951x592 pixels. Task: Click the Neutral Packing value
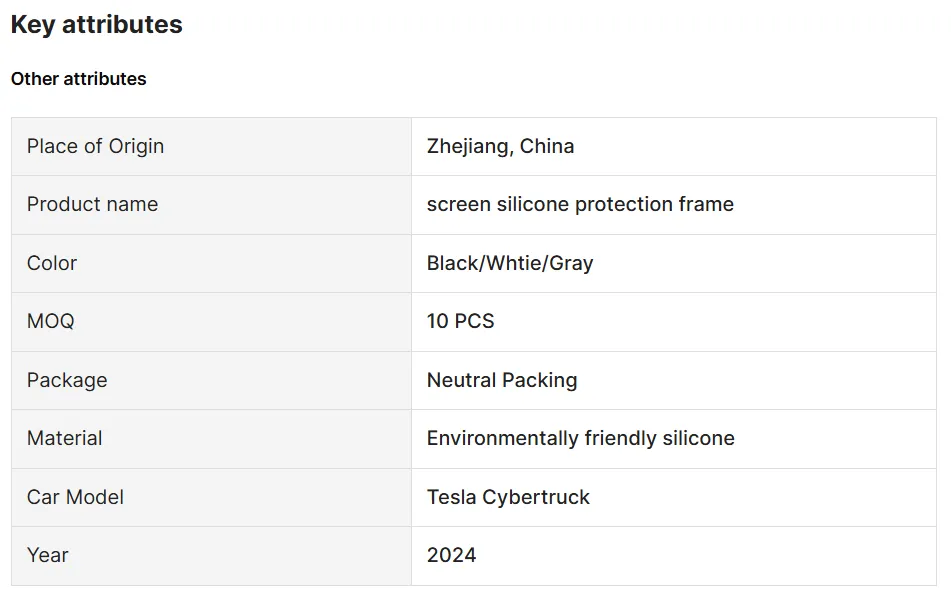click(x=502, y=380)
